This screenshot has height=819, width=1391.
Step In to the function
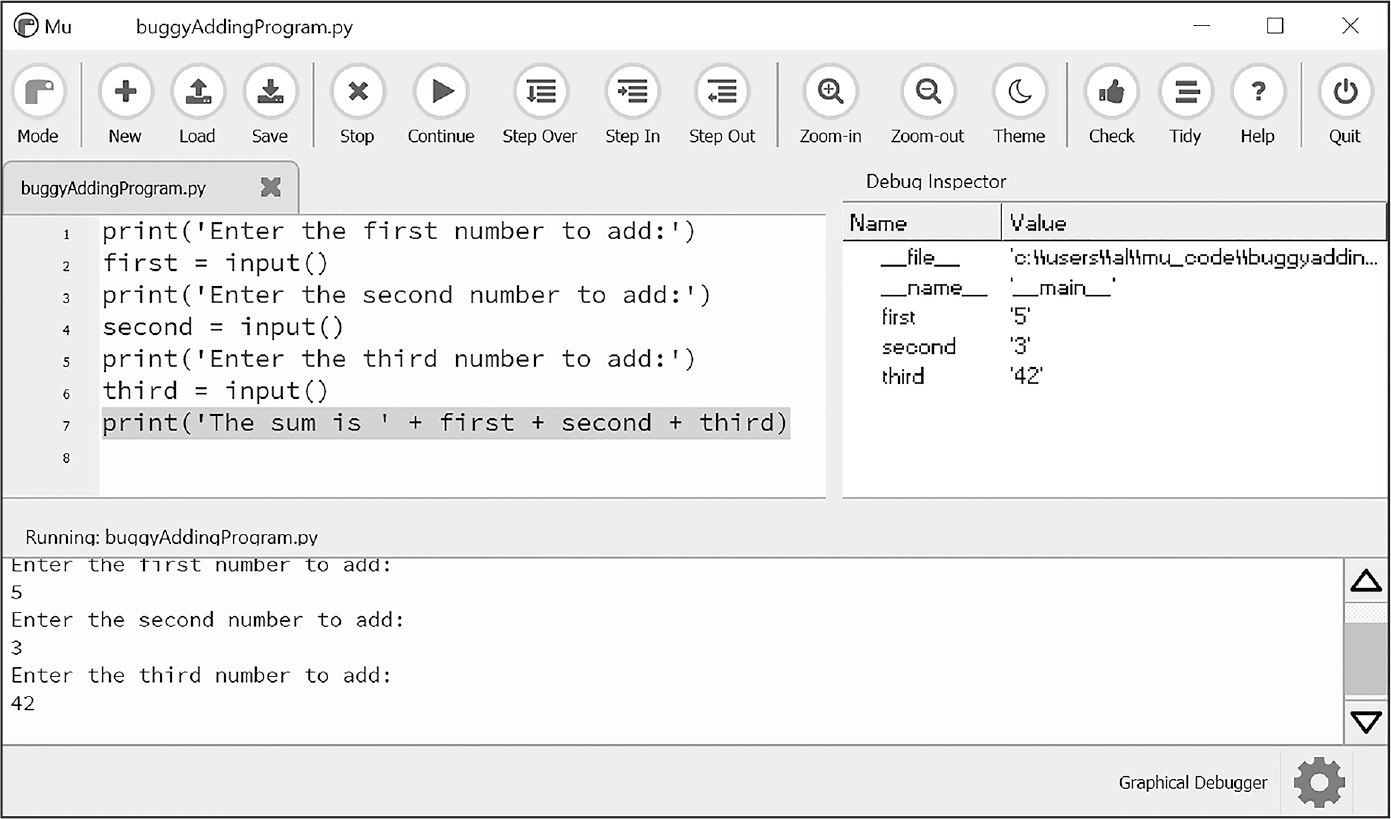pos(632,106)
